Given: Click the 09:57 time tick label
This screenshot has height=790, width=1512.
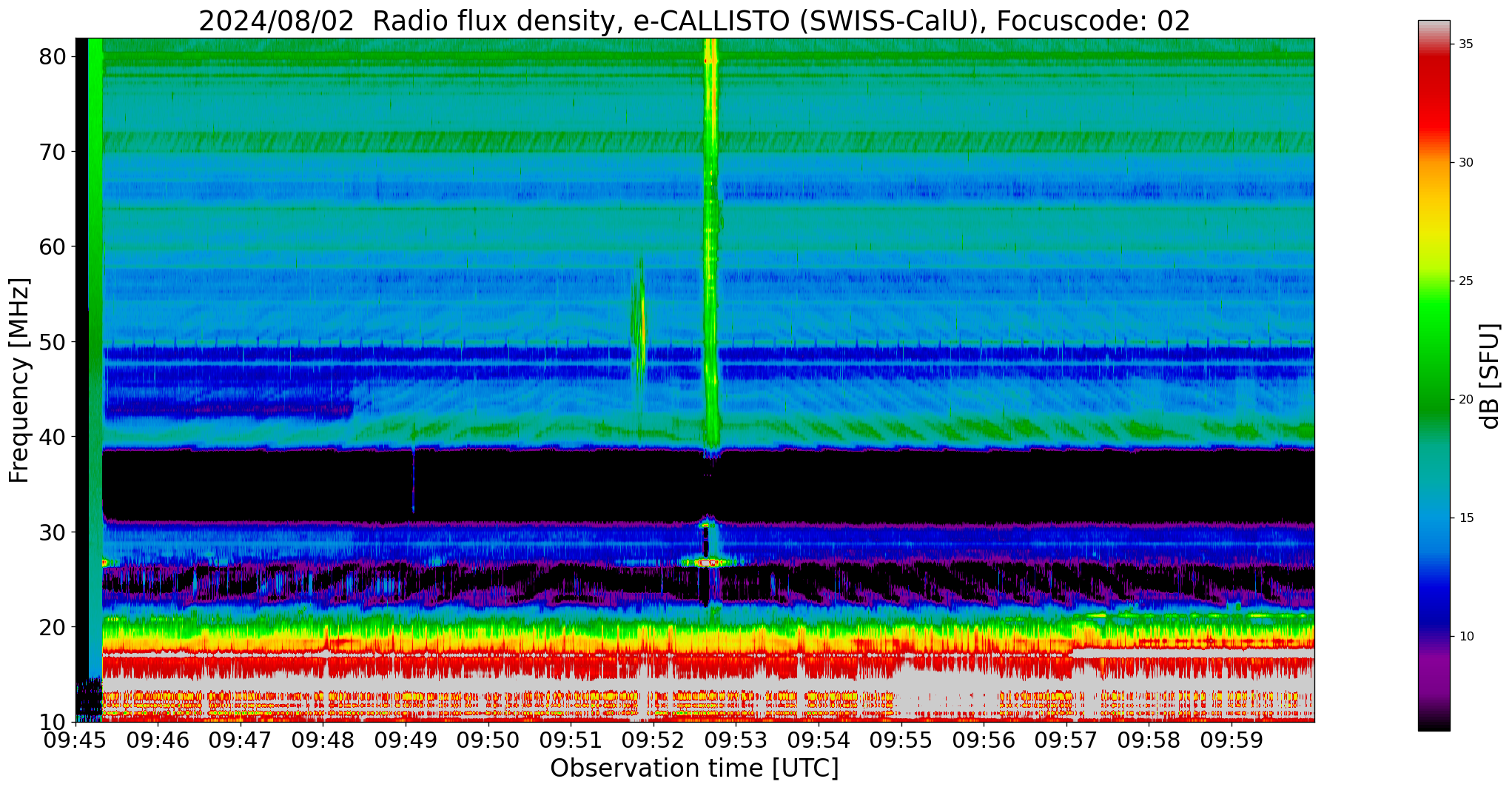Looking at the screenshot, I should point(1066,740).
